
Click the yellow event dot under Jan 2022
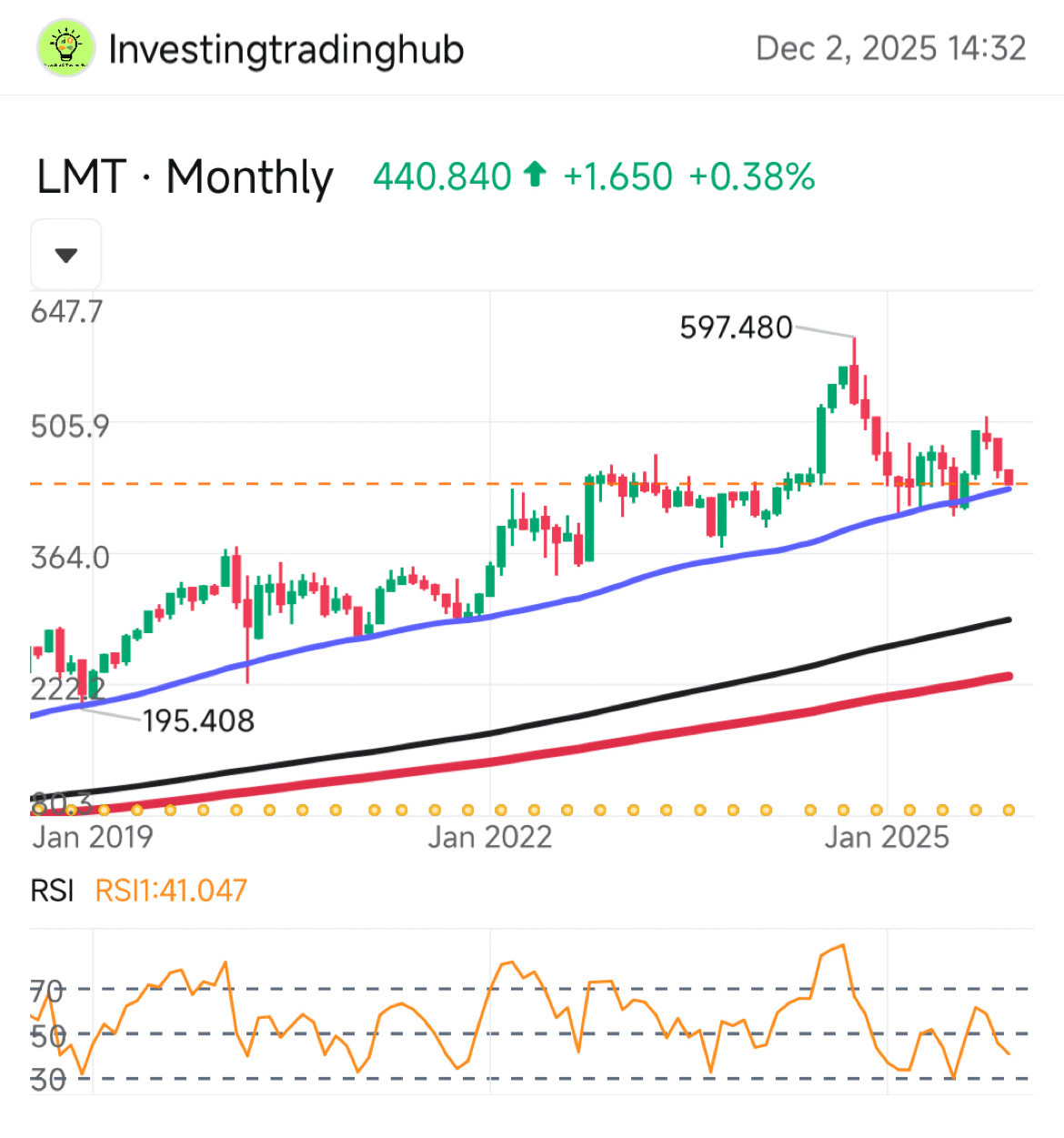500,810
